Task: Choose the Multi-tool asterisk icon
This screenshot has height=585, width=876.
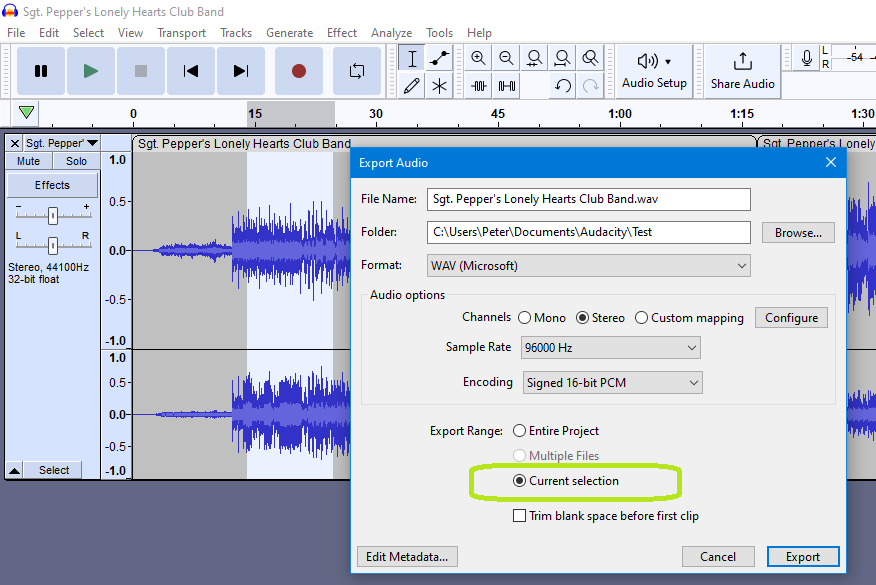Action: pyautogui.click(x=440, y=86)
